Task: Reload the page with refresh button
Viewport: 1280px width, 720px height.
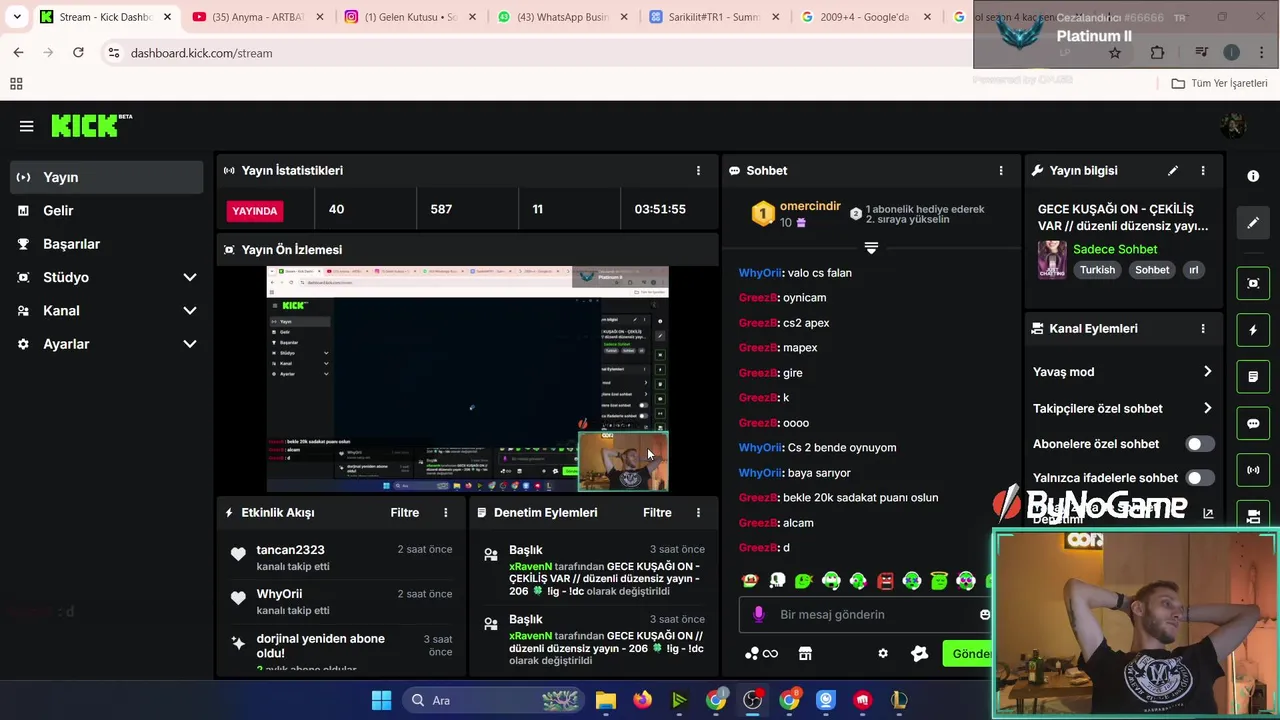Action: tap(78, 53)
